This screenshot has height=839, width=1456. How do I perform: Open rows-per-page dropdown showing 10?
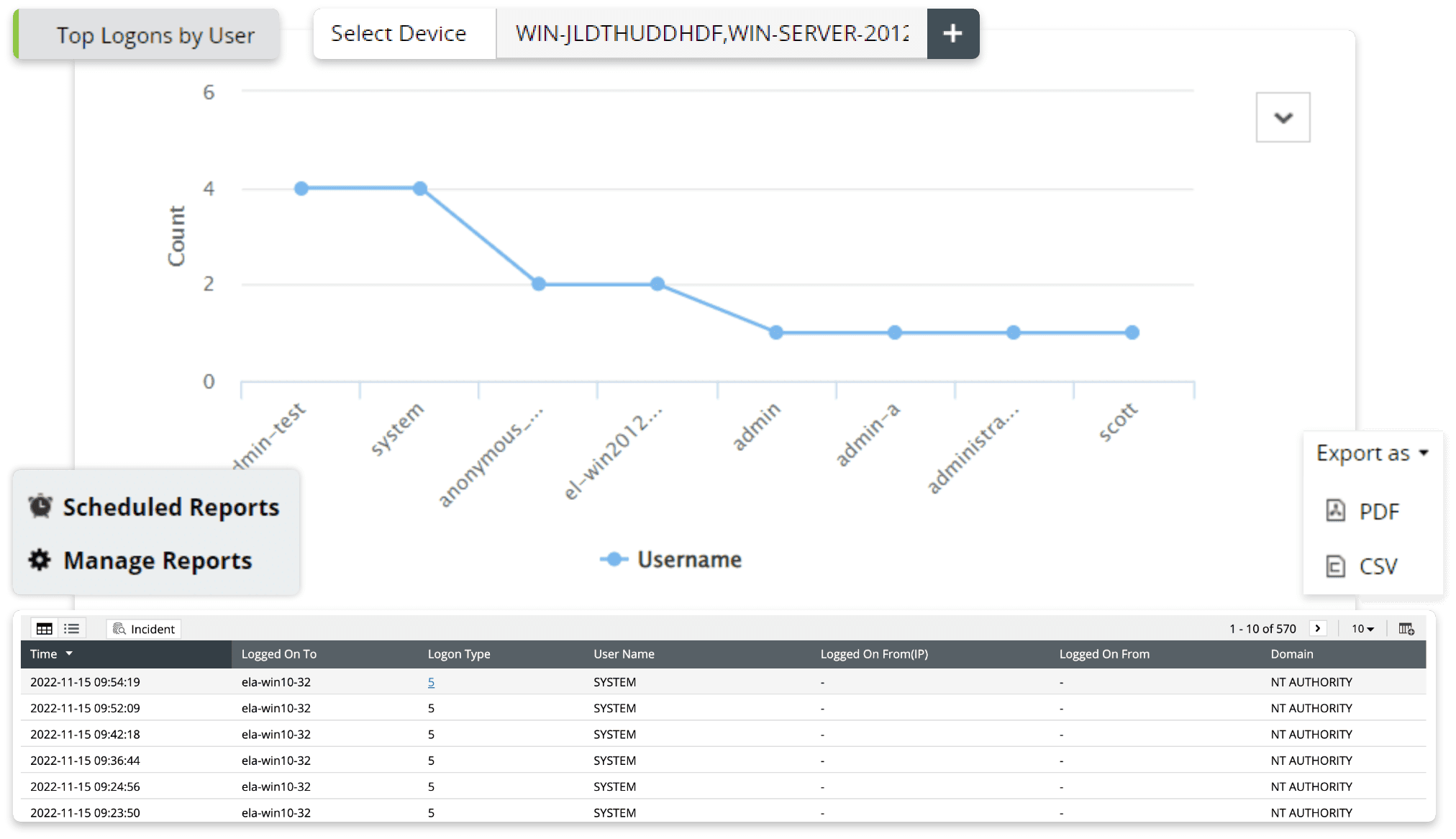(1362, 629)
